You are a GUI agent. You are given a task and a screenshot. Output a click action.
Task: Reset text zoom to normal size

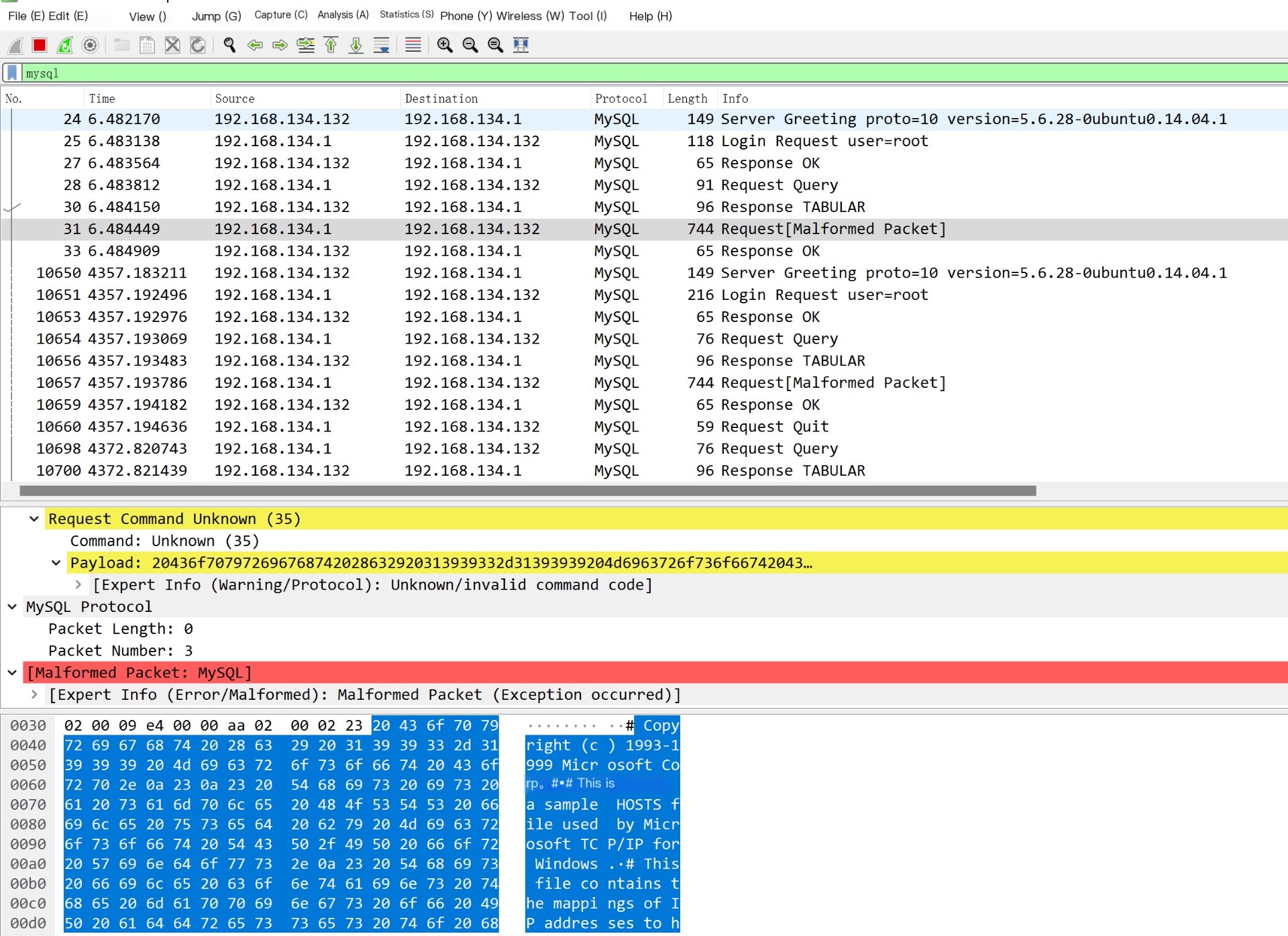click(495, 45)
